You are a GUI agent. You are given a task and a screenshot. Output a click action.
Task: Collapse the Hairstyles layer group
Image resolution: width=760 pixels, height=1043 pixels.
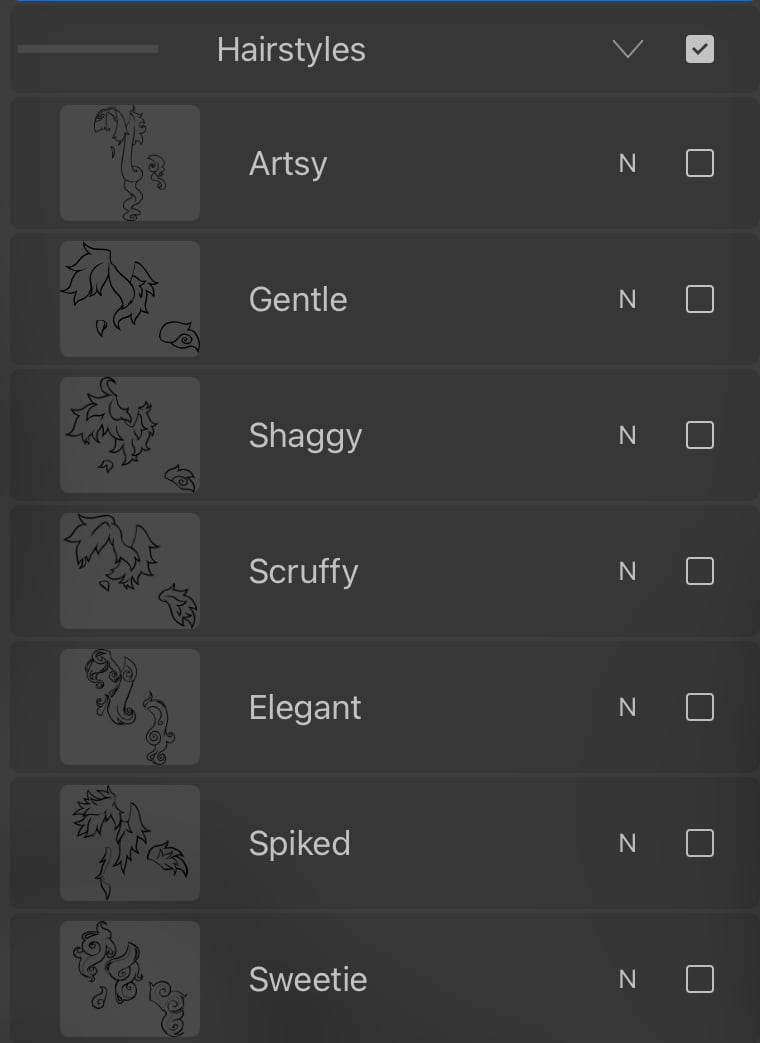(627, 49)
